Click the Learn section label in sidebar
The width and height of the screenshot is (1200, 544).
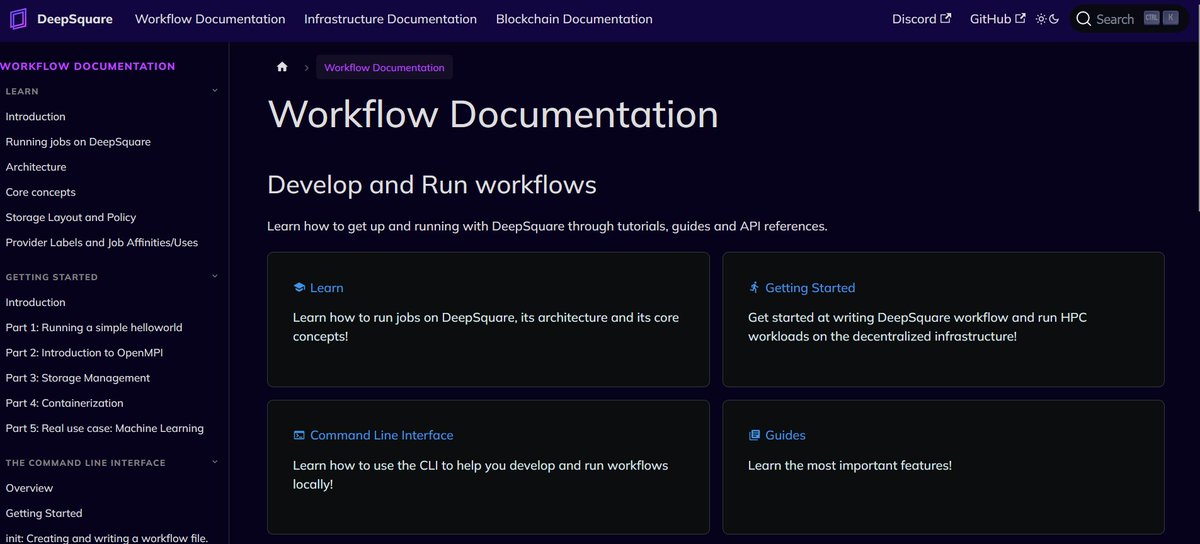tap(22, 91)
